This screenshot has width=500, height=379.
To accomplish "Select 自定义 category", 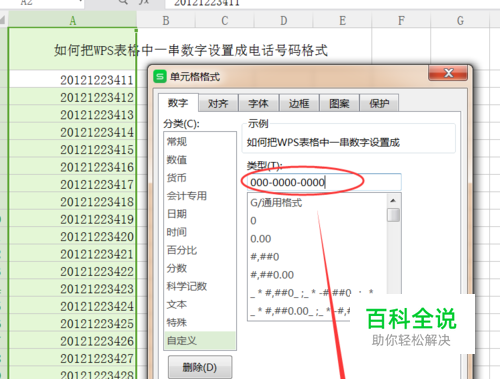I will point(200,340).
